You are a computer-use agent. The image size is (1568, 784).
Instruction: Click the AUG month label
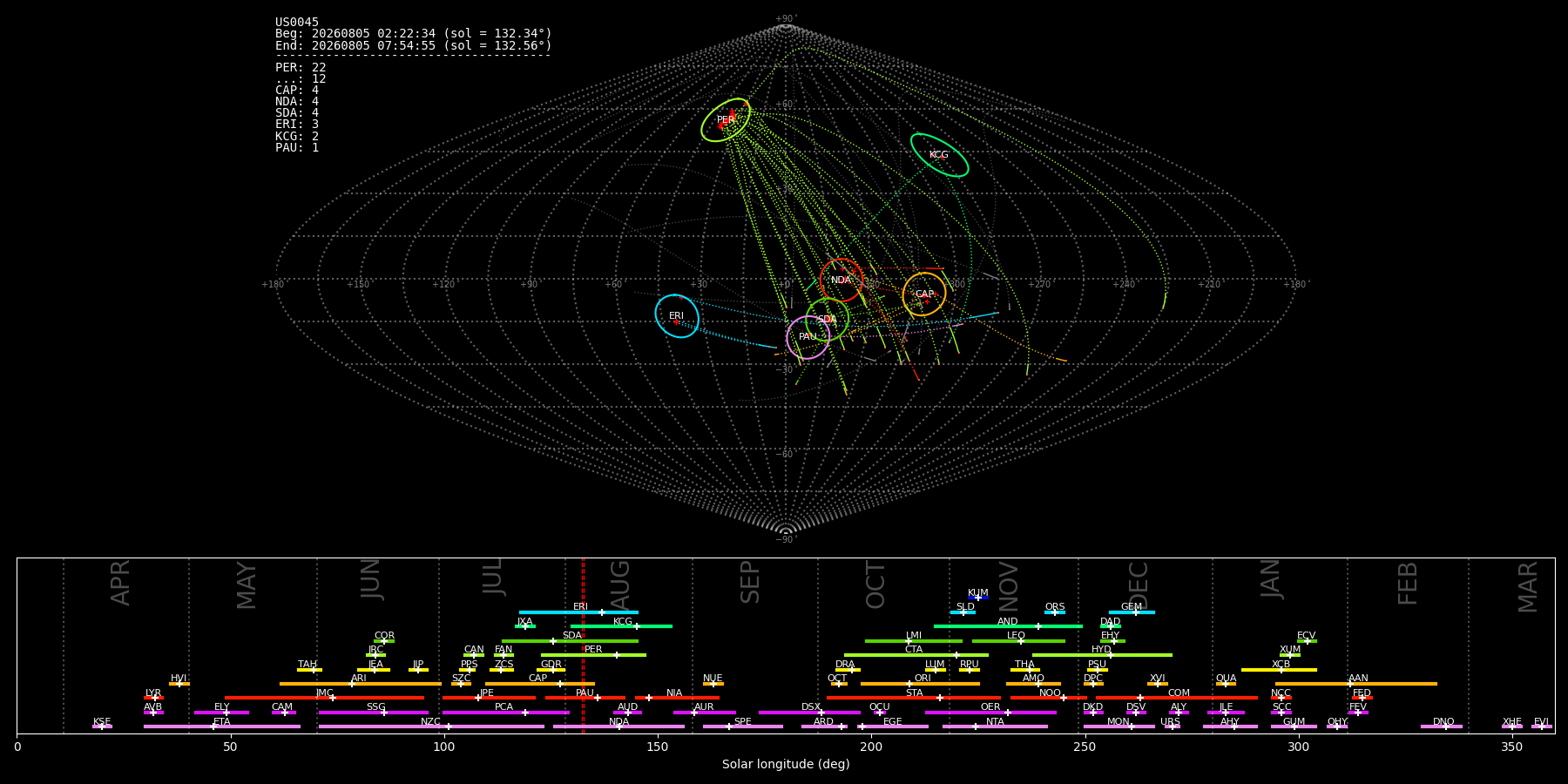click(620, 584)
